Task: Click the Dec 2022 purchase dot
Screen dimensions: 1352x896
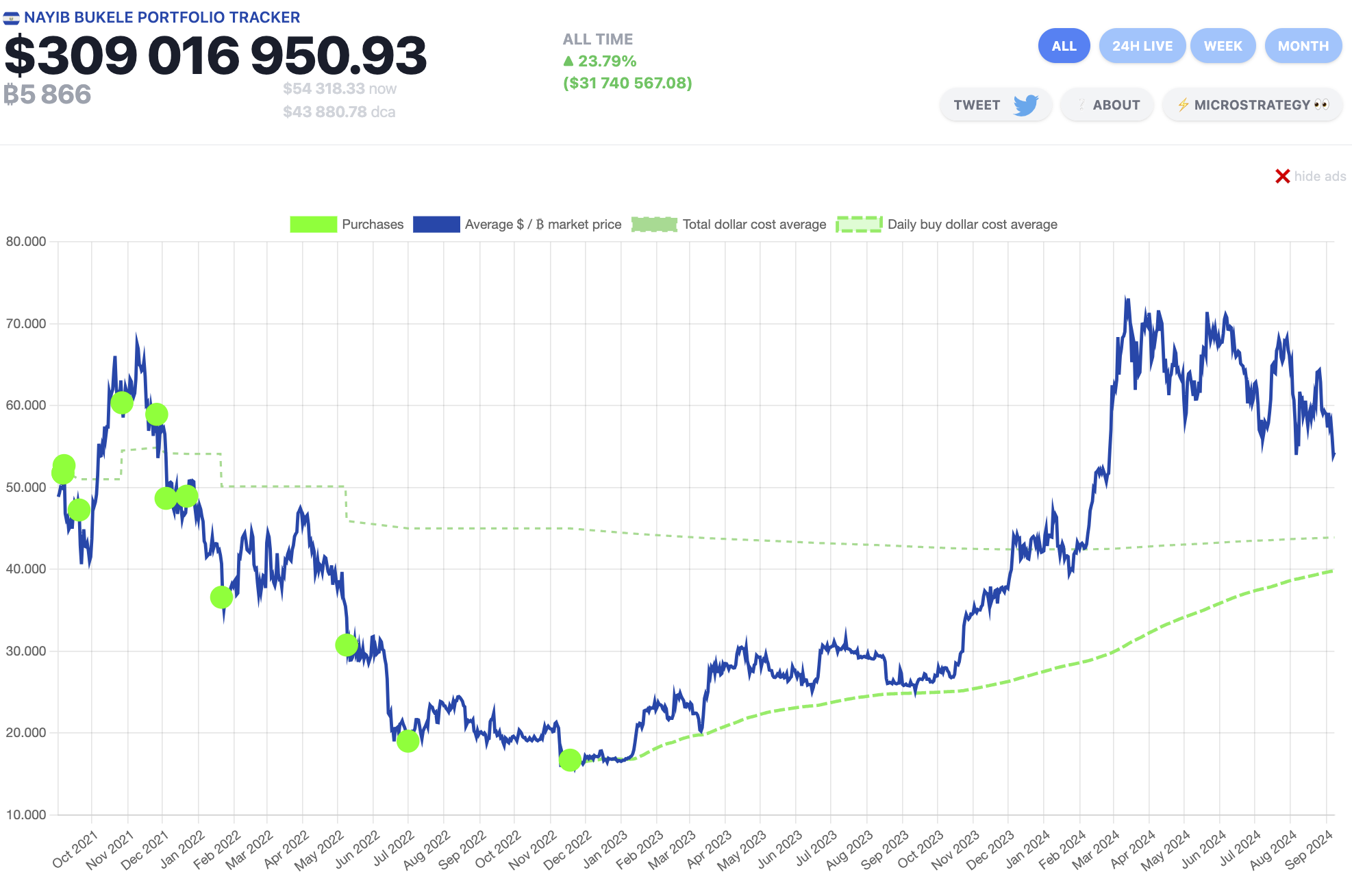Action: 570,760
